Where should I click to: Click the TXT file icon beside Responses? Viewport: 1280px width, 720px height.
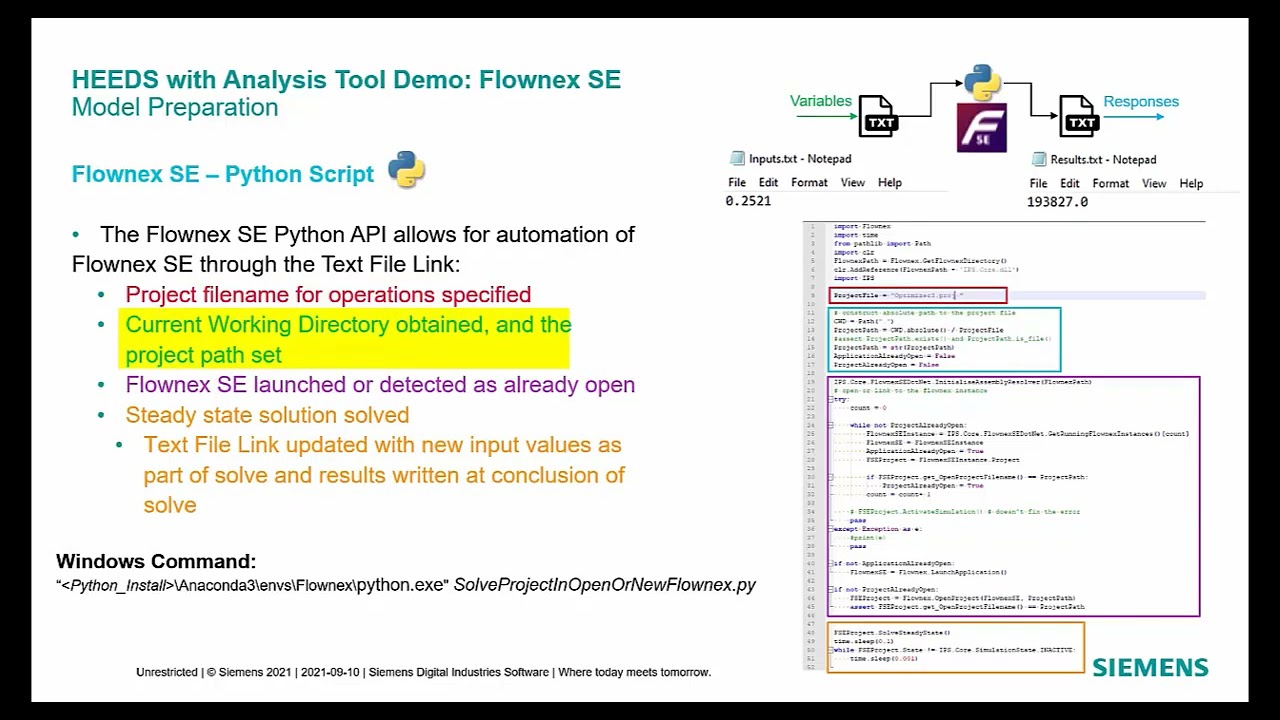point(1078,116)
